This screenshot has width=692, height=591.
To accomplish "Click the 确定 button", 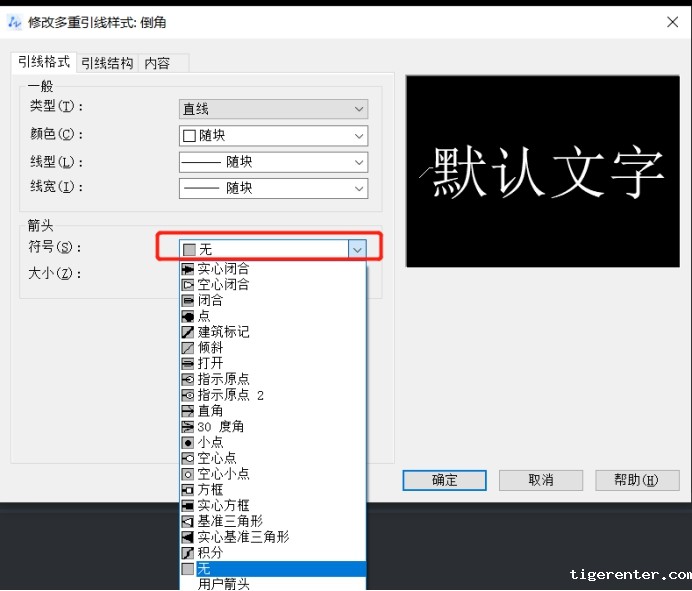I will click(444, 480).
